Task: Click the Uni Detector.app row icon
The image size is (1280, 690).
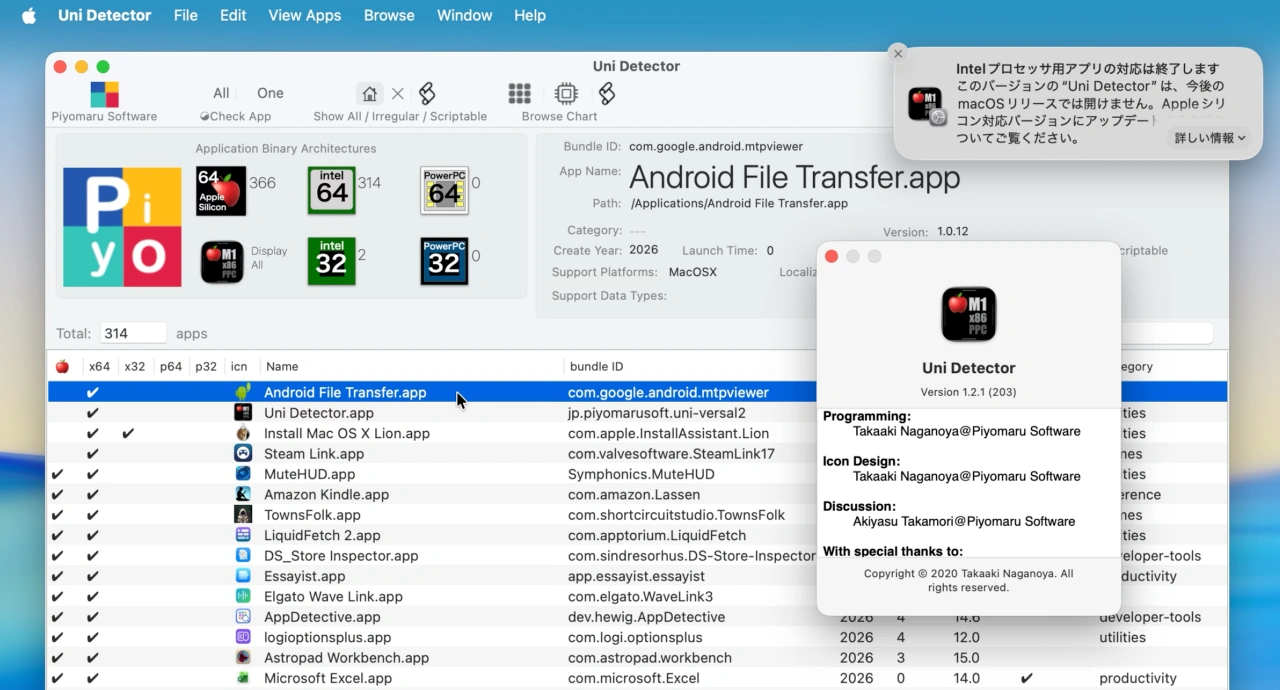Action: click(x=243, y=413)
